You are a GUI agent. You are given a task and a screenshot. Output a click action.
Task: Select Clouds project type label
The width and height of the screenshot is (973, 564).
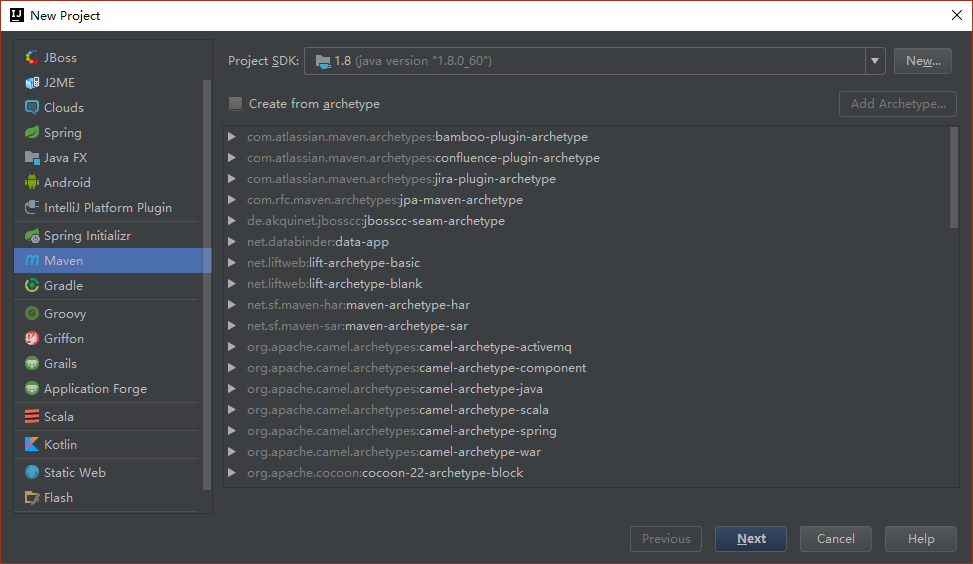pyautogui.click(x=63, y=107)
